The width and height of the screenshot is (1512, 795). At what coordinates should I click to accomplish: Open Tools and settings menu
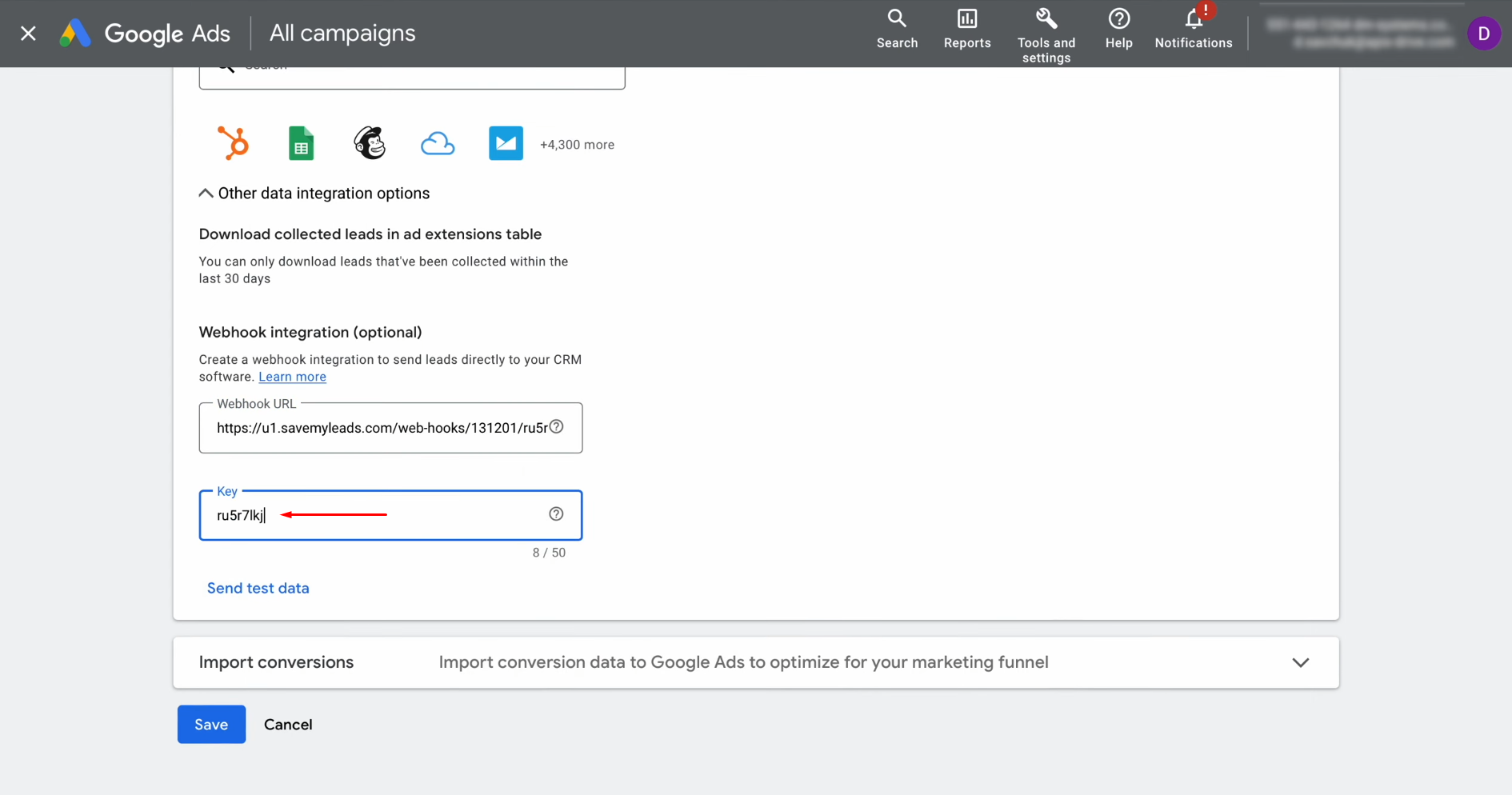[1046, 35]
